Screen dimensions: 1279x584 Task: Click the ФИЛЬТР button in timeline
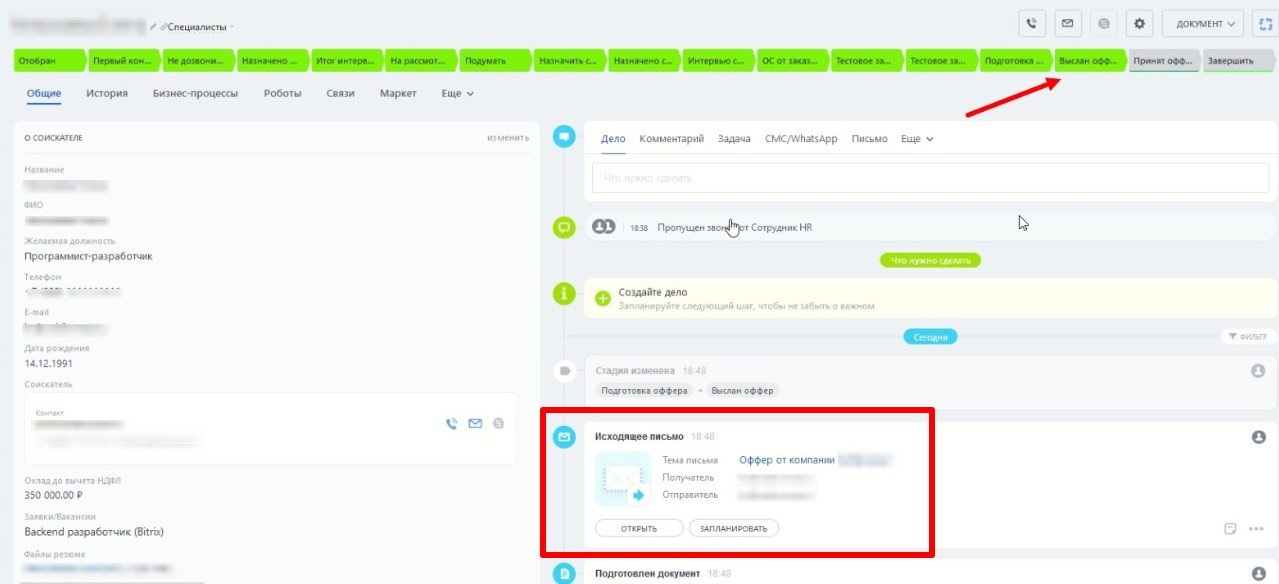(x=1249, y=337)
